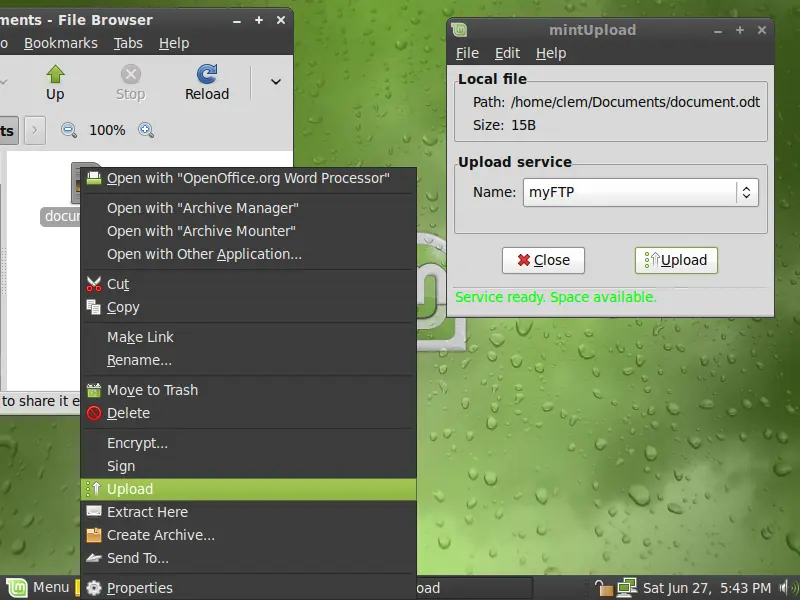
Task: Maximize the File Browser window
Action: click(259, 20)
